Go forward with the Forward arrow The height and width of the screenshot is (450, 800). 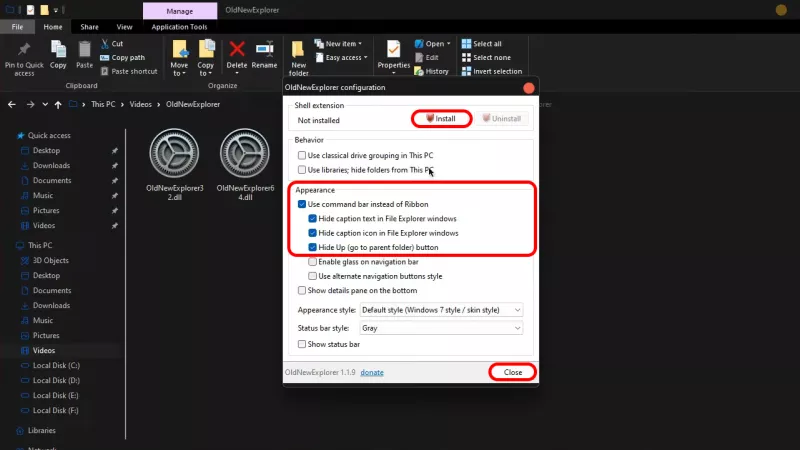click(x=30, y=104)
